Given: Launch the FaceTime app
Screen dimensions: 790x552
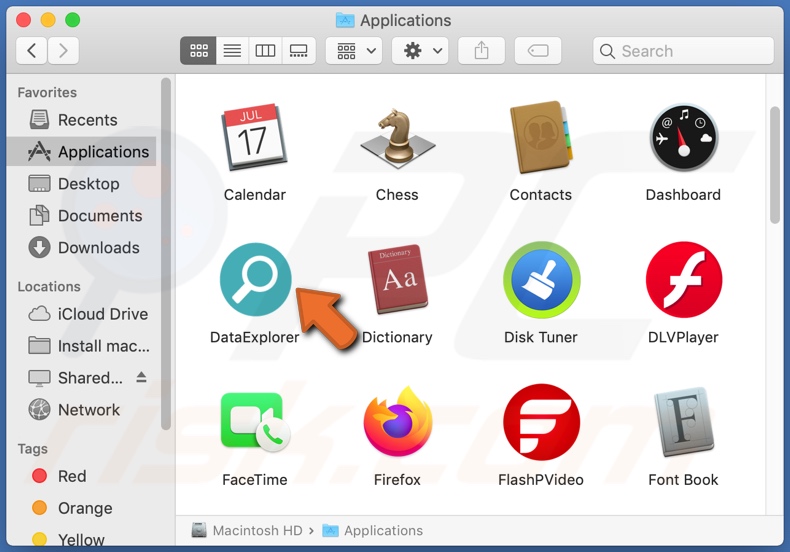Looking at the screenshot, I should coord(255,423).
